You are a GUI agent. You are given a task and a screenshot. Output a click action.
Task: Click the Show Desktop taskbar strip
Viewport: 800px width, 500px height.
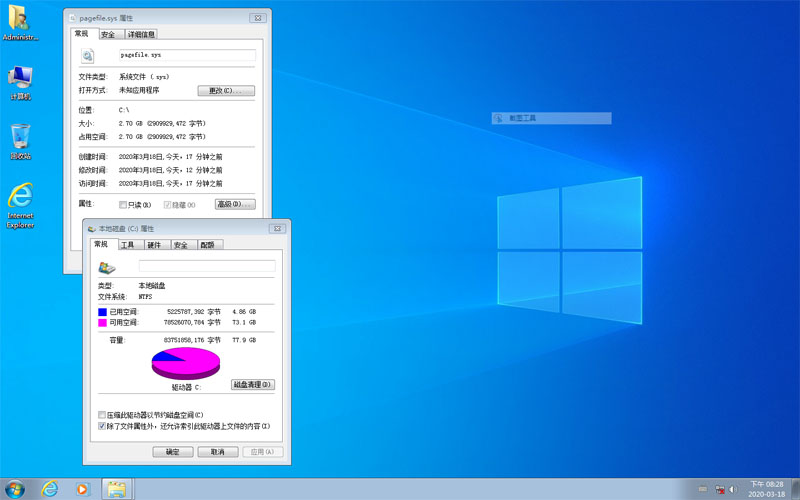795,489
